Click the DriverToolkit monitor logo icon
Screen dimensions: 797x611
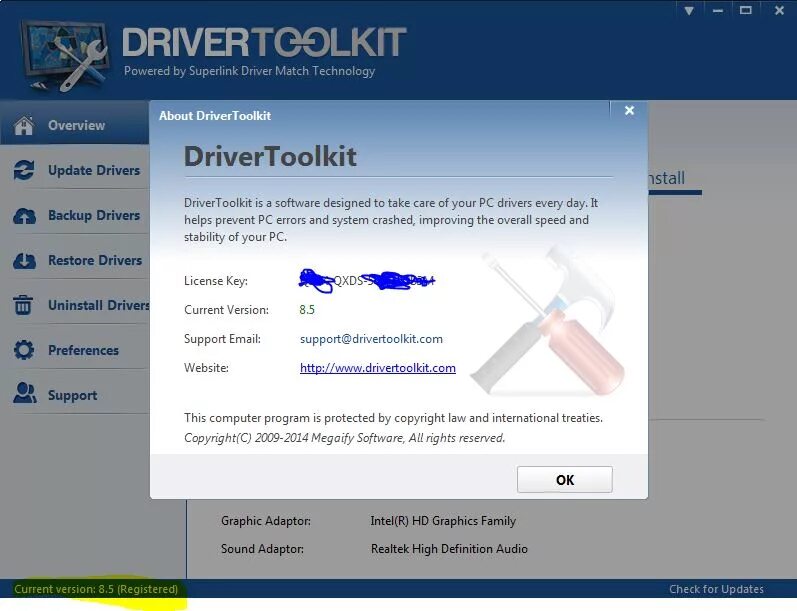point(65,56)
